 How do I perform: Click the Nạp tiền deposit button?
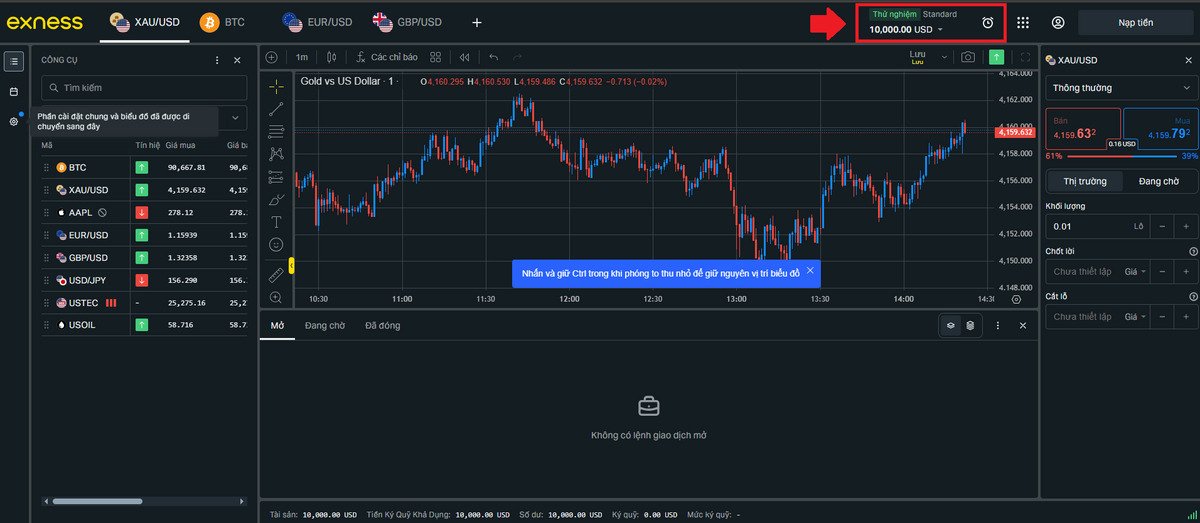pos(1135,23)
